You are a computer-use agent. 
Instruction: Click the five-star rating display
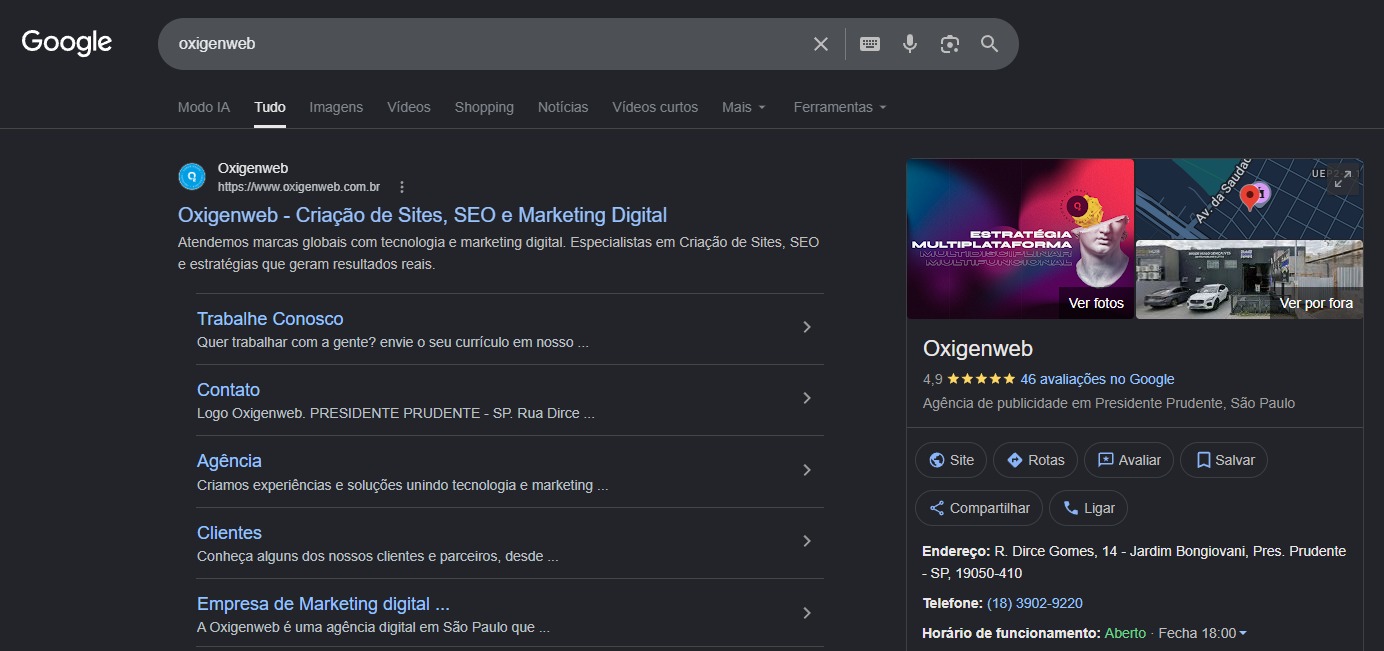(x=981, y=379)
